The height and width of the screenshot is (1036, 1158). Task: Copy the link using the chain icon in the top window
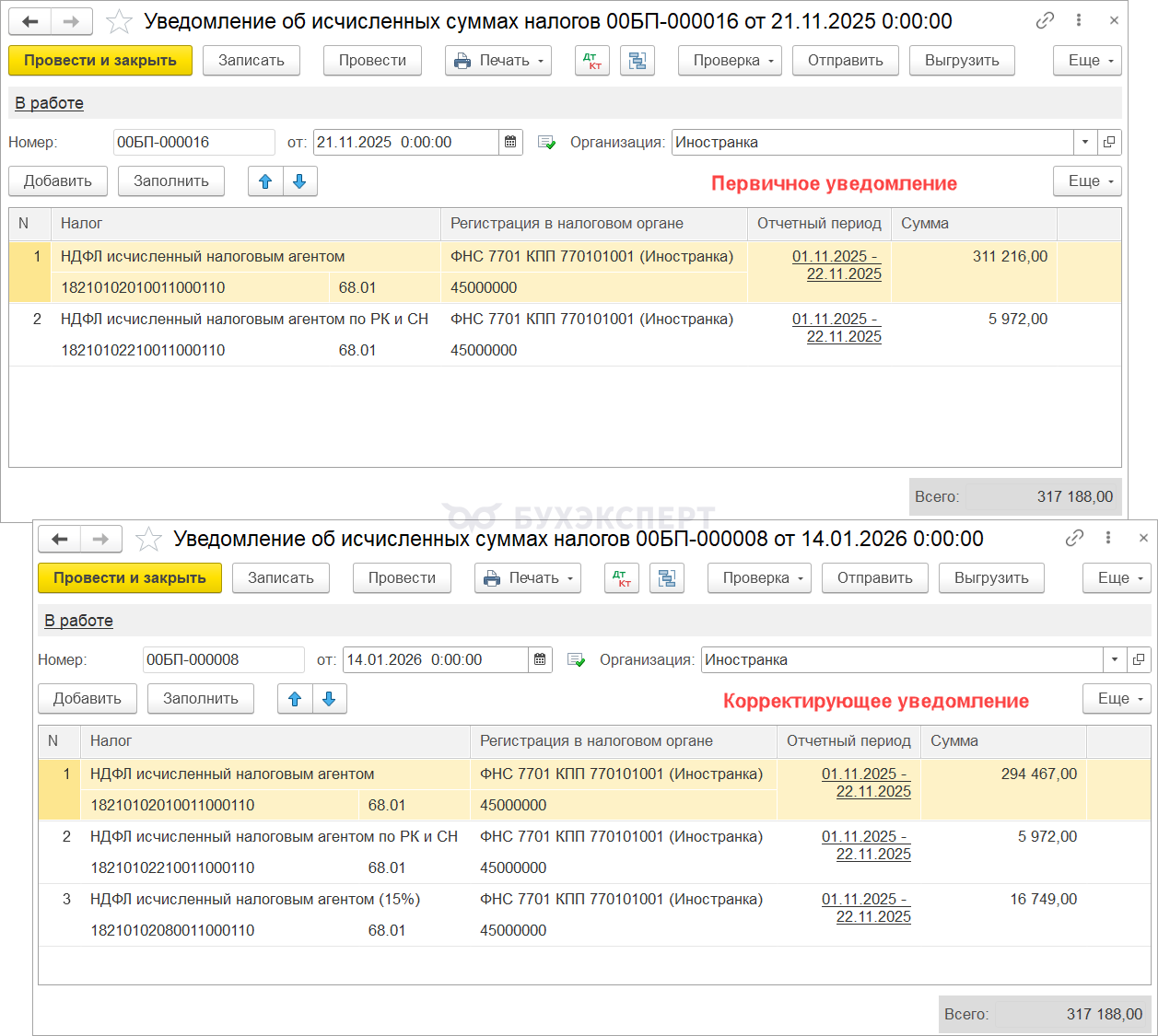point(1045,20)
